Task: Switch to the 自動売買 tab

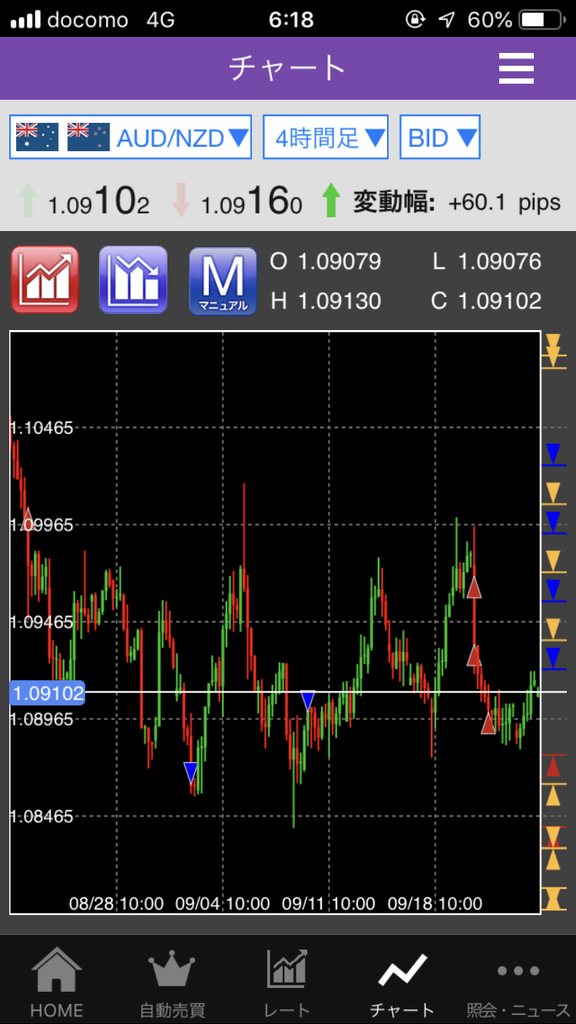Action: tap(171, 982)
